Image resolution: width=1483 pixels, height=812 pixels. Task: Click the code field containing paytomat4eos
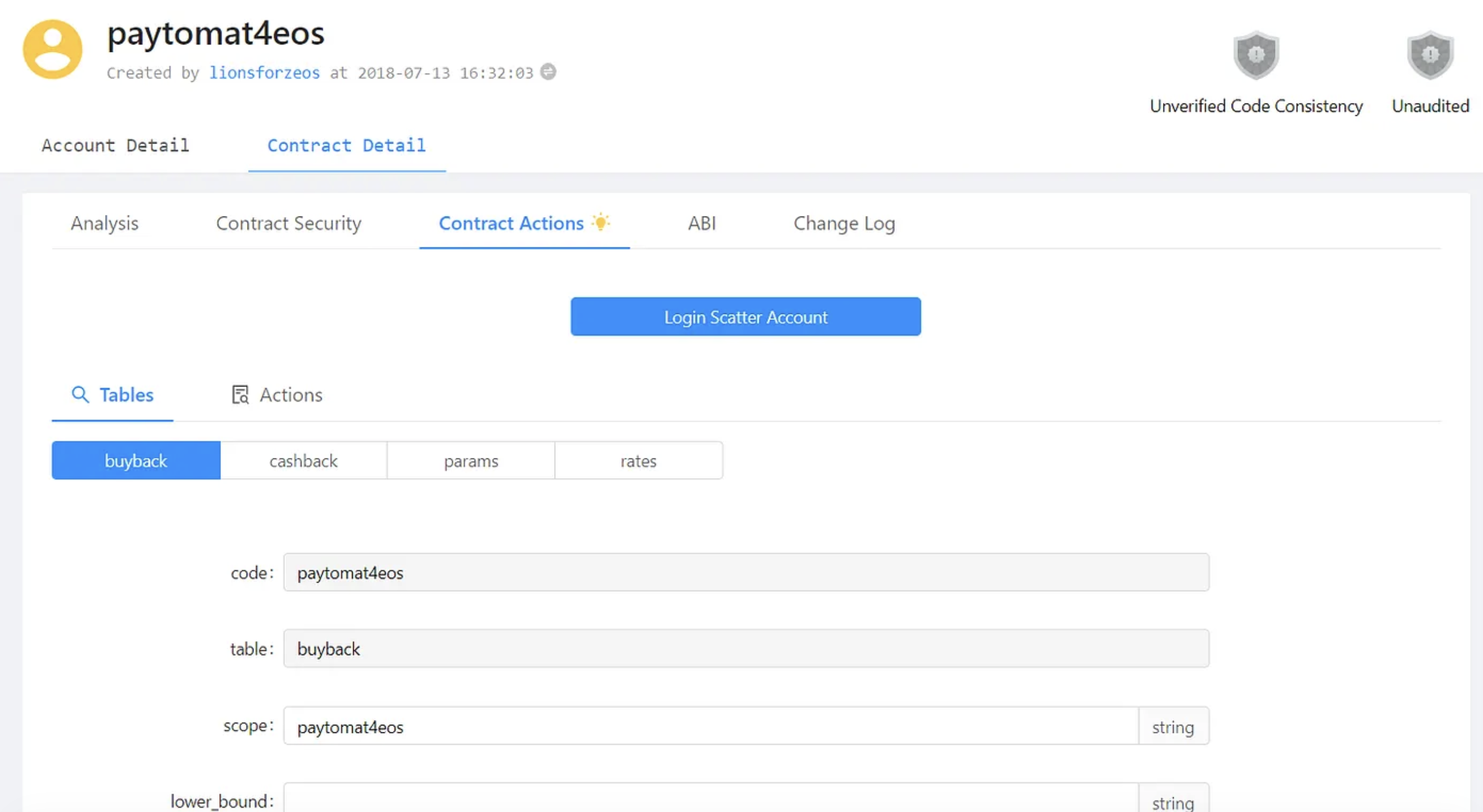pyautogui.click(x=746, y=573)
